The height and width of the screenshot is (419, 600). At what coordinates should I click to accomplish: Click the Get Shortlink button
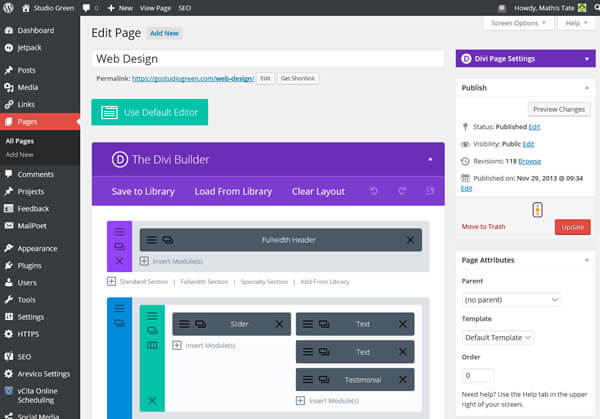coord(298,78)
